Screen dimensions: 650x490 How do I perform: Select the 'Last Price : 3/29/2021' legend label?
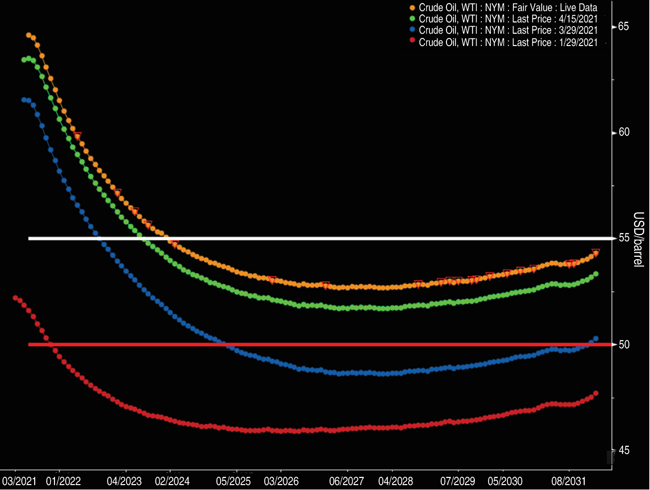[x=509, y=31]
